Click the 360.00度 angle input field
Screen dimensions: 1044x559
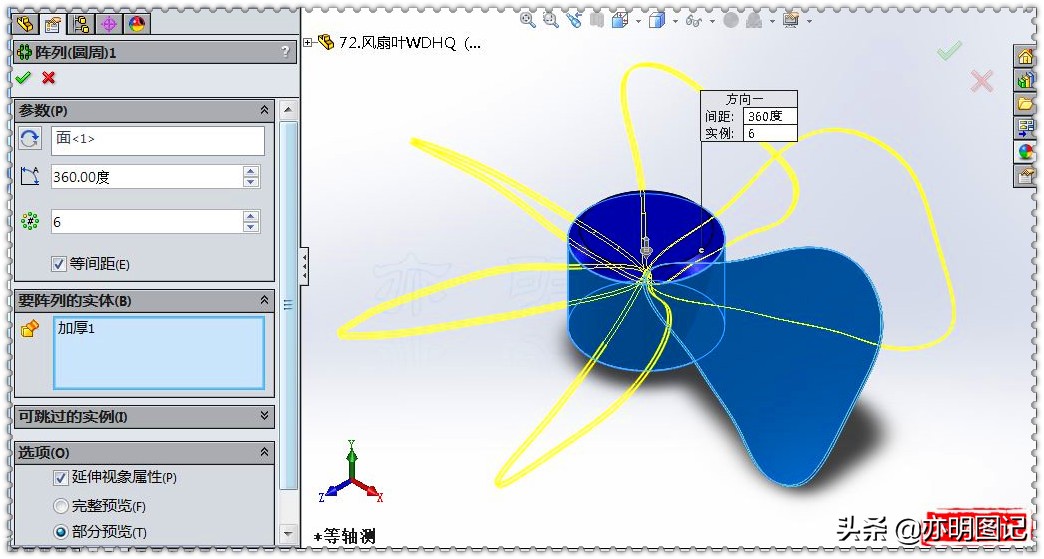coord(148,177)
